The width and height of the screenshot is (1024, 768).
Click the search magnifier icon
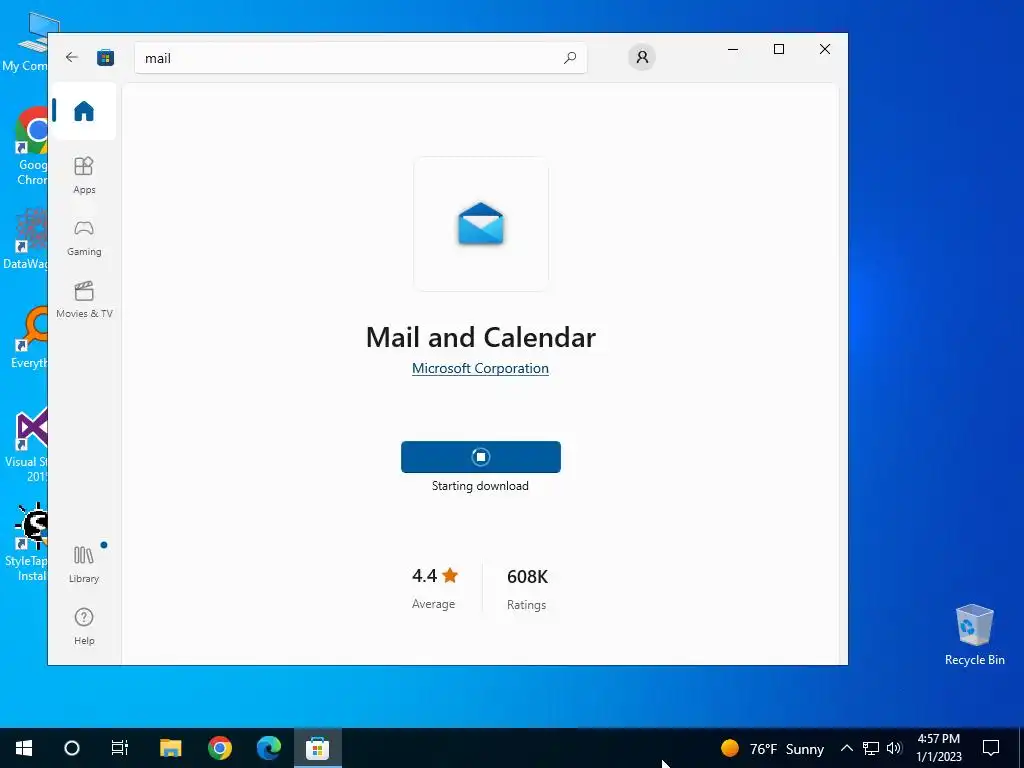point(569,57)
